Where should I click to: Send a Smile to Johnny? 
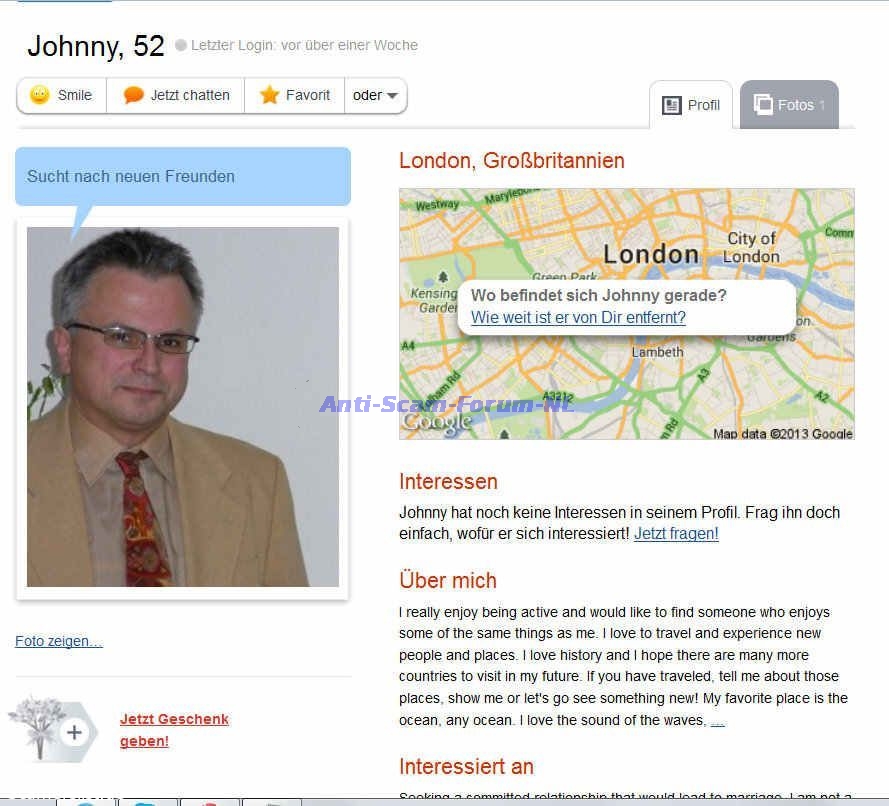point(62,95)
